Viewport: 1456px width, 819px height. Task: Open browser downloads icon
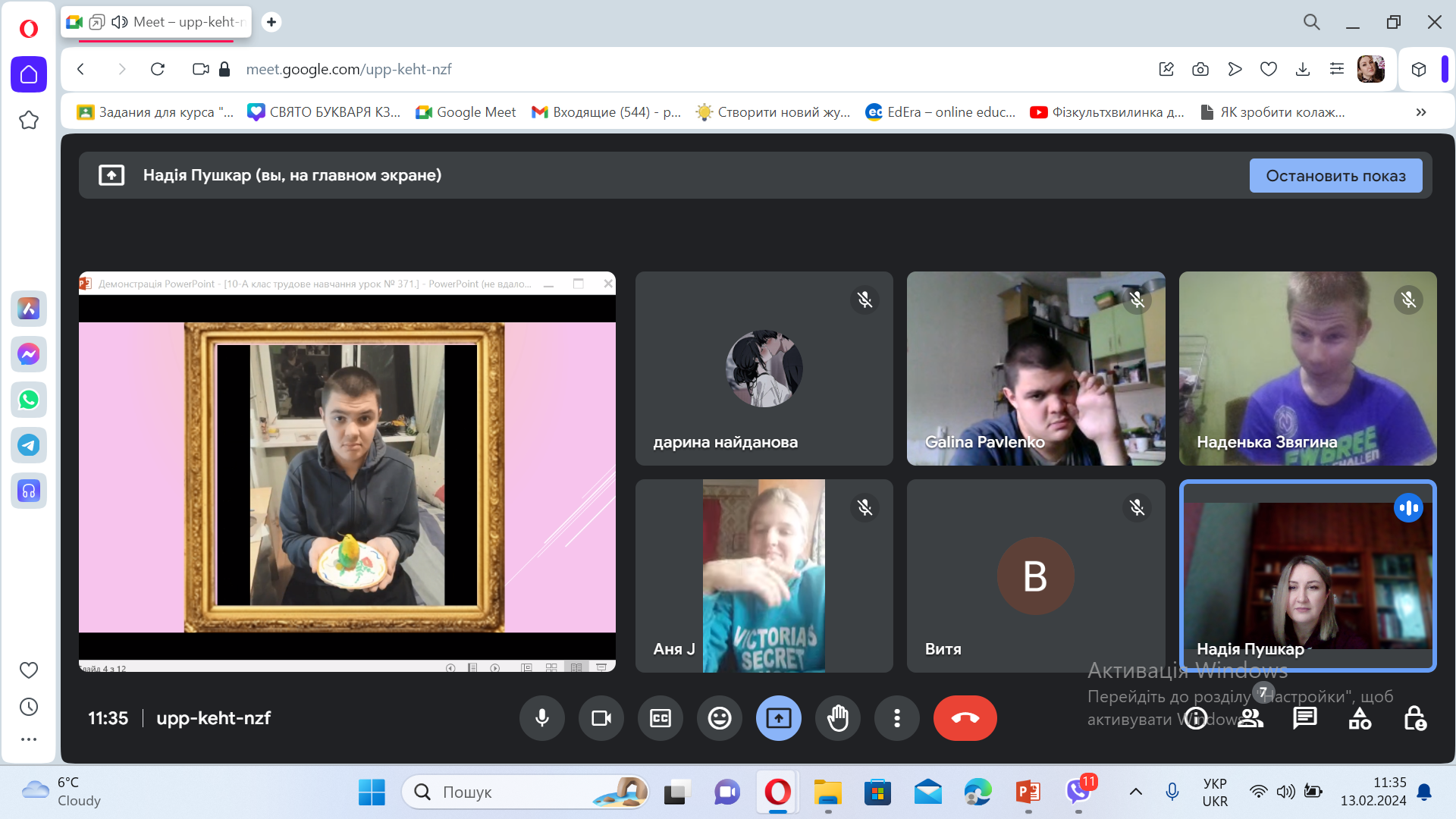pyautogui.click(x=1303, y=69)
